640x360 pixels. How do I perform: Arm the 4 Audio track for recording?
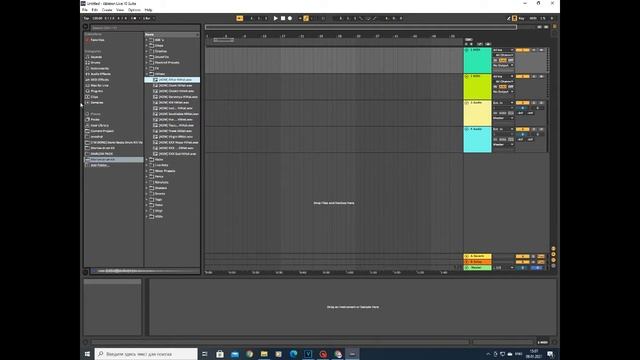pyautogui.click(x=542, y=129)
